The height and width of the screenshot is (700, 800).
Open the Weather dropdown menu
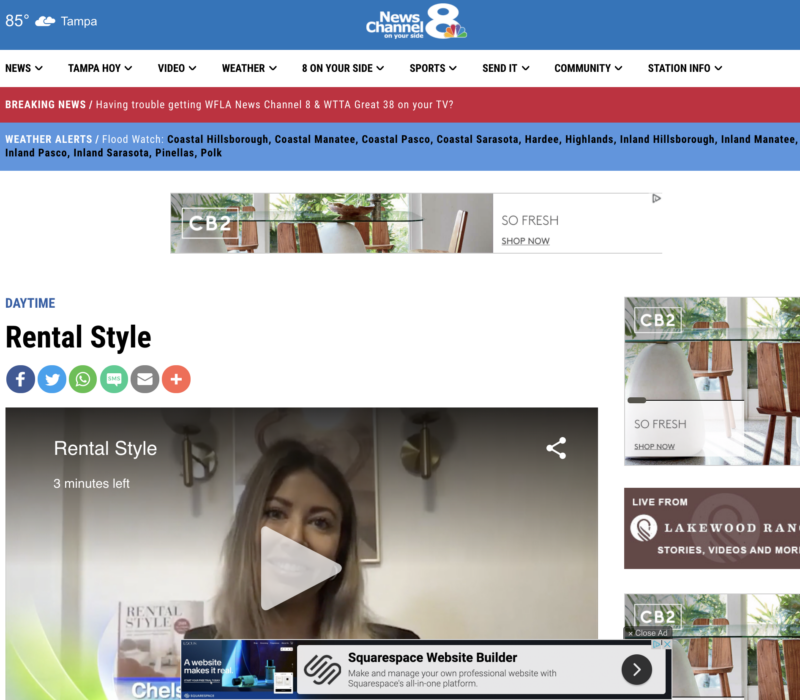[x=249, y=68]
